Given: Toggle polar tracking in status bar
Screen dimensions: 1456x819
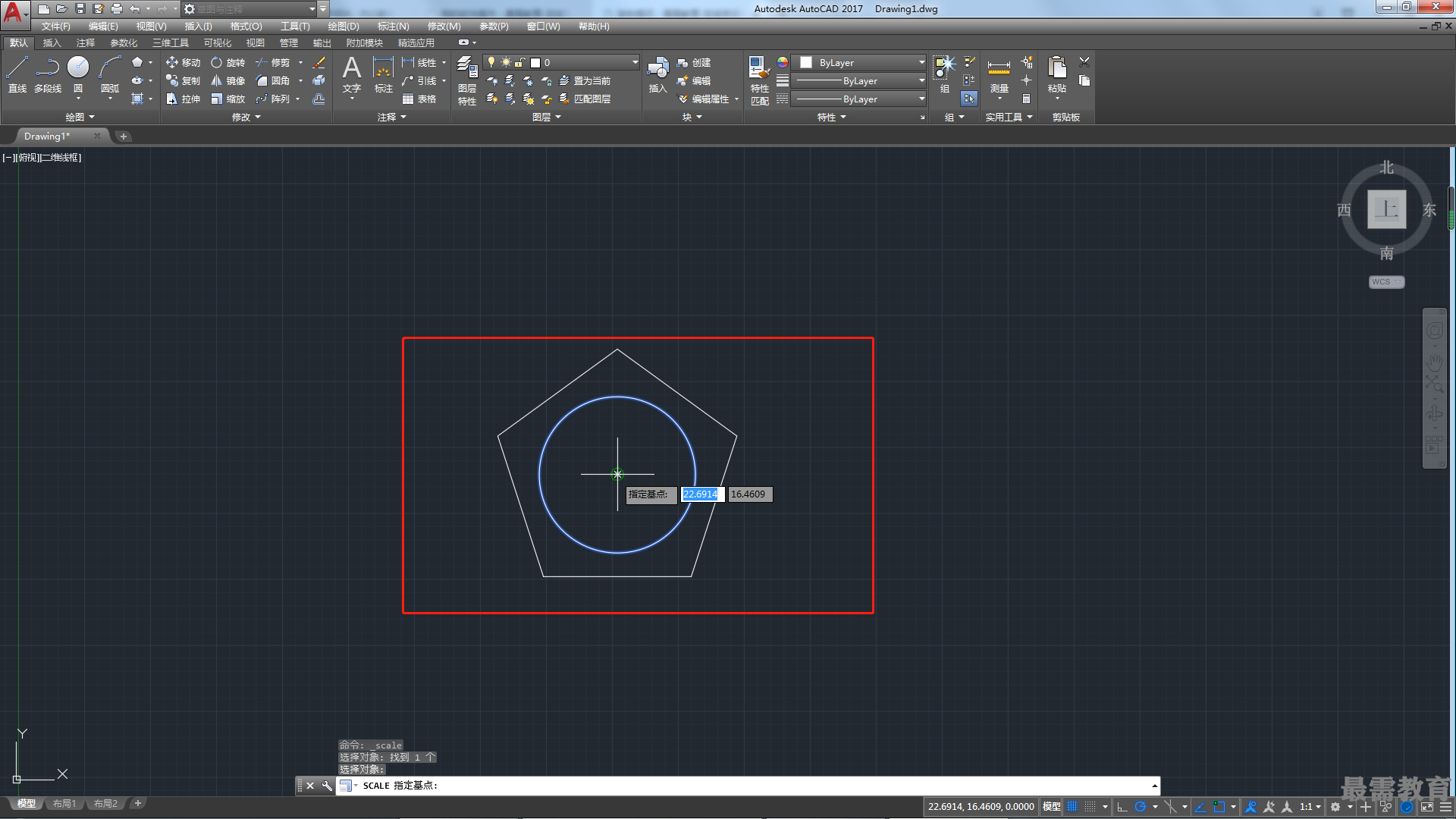Looking at the screenshot, I should 1140,807.
